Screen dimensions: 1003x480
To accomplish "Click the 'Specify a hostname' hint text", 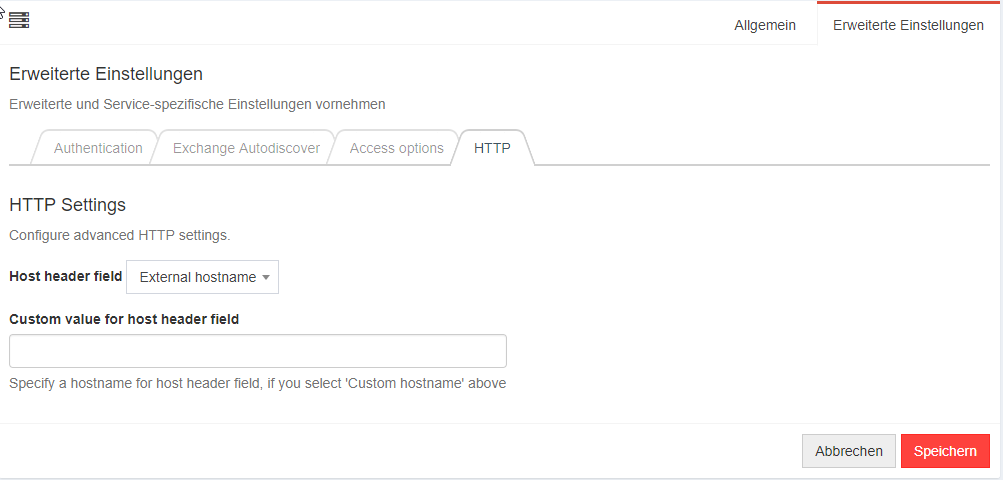I will coord(258,383).
